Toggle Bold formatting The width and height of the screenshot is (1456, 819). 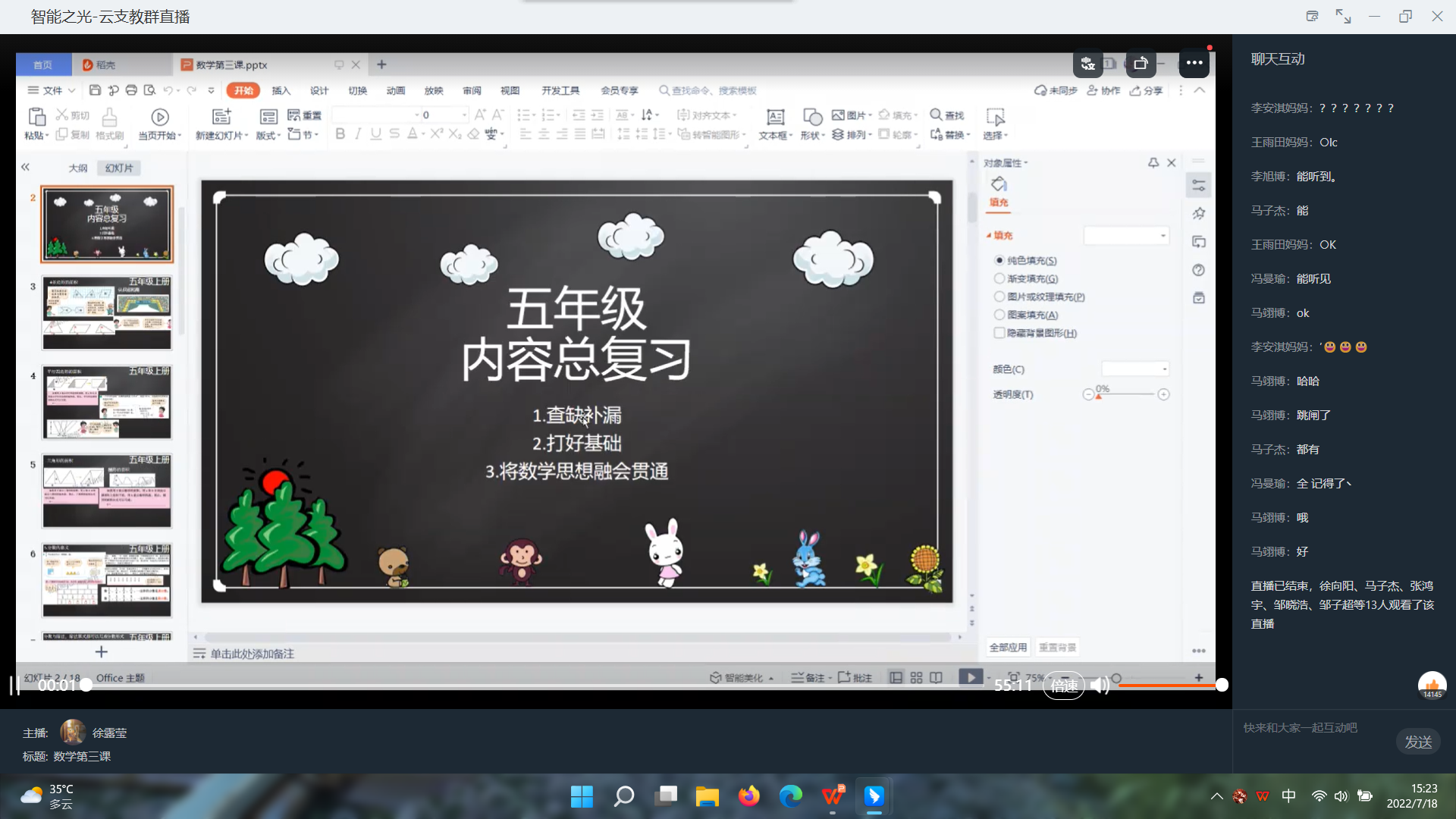tap(340, 134)
